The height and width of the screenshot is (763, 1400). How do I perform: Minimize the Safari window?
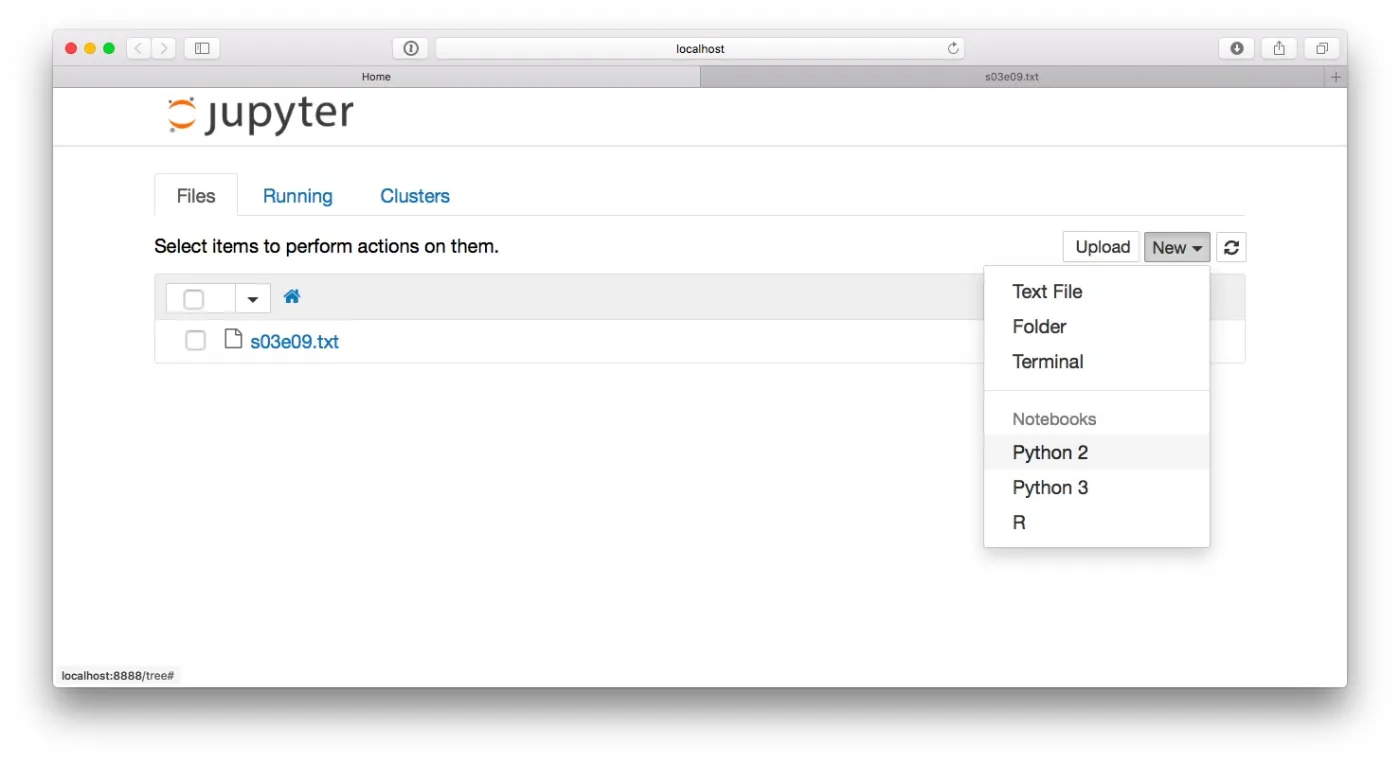pyautogui.click(x=90, y=48)
